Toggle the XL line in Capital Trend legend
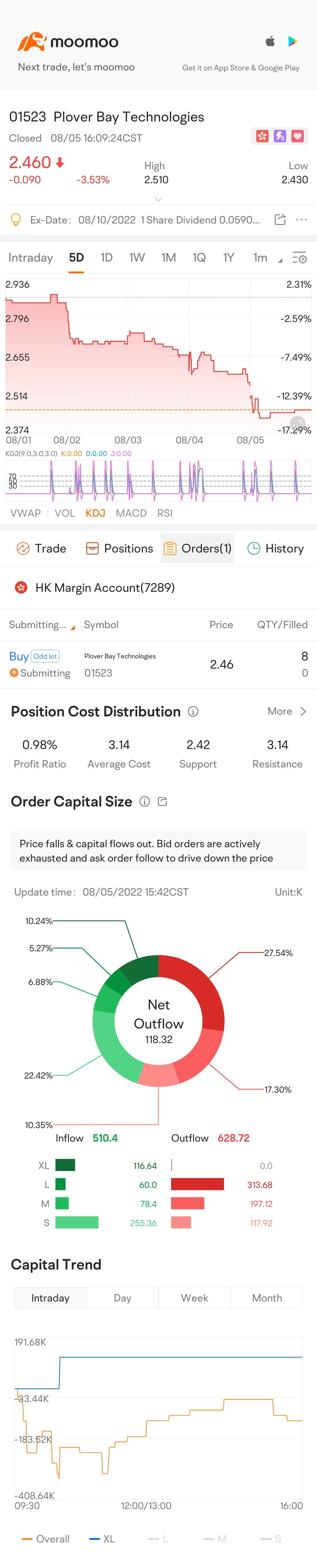The width and height of the screenshot is (317, 1568). click(x=102, y=1539)
